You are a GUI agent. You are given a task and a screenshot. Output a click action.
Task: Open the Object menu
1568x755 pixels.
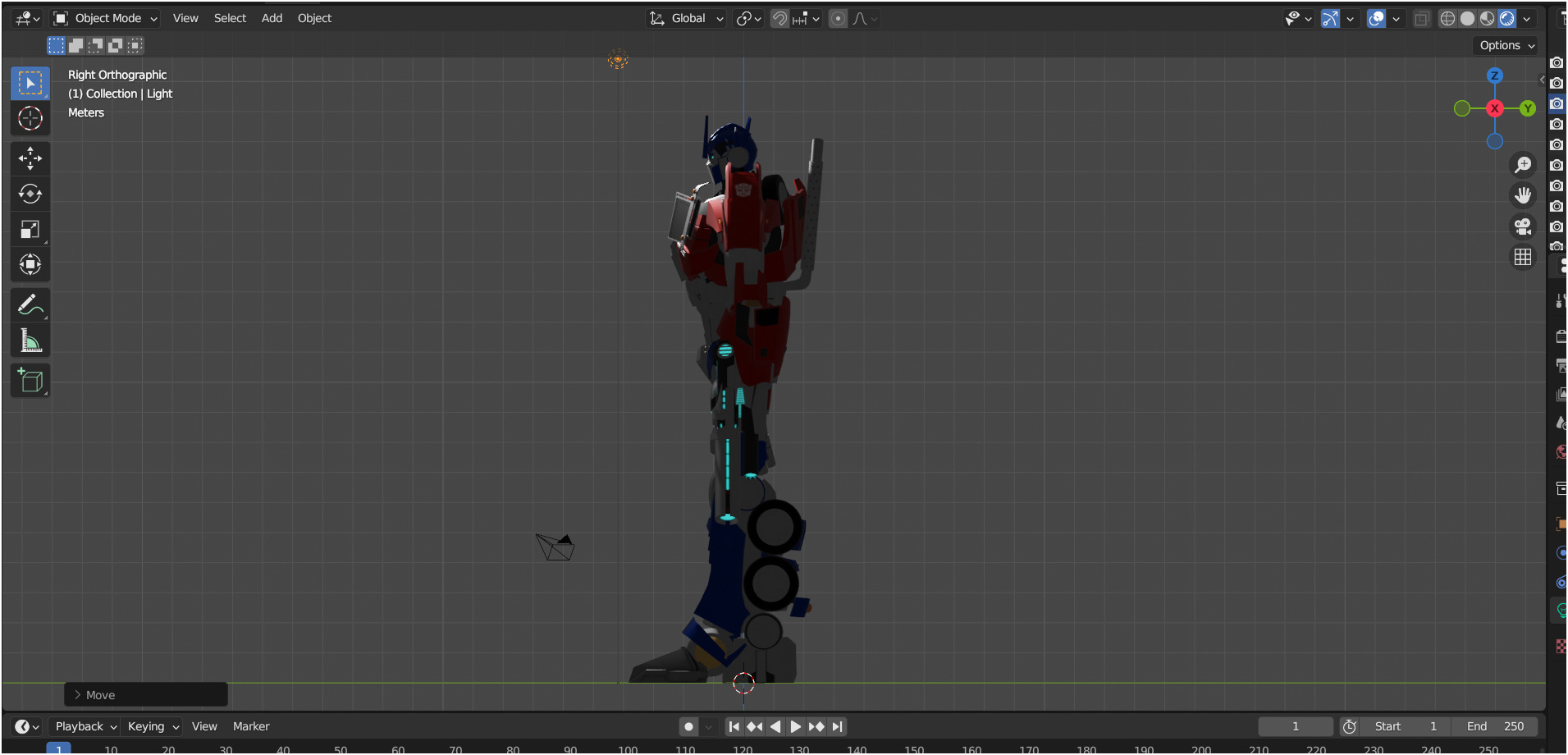314,18
